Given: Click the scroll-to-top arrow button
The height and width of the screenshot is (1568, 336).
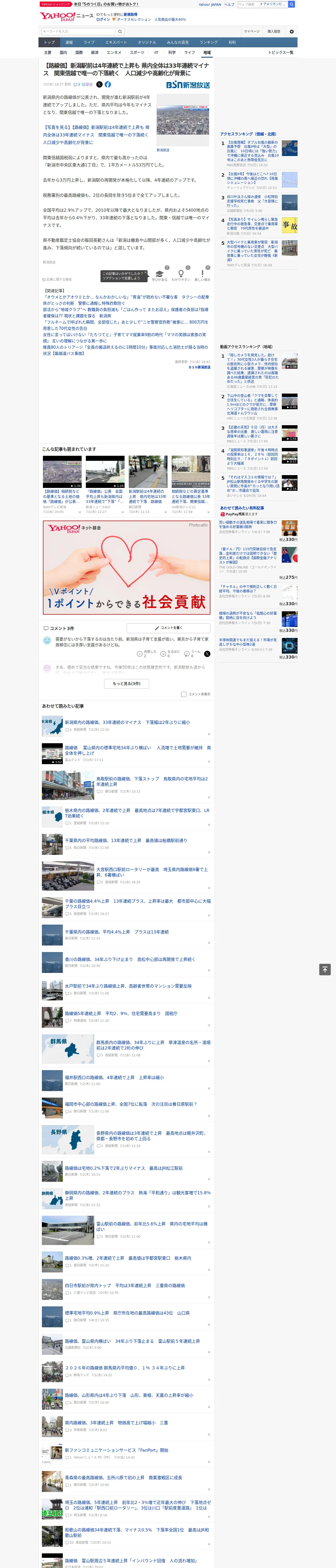Looking at the screenshot, I should pos(325,969).
